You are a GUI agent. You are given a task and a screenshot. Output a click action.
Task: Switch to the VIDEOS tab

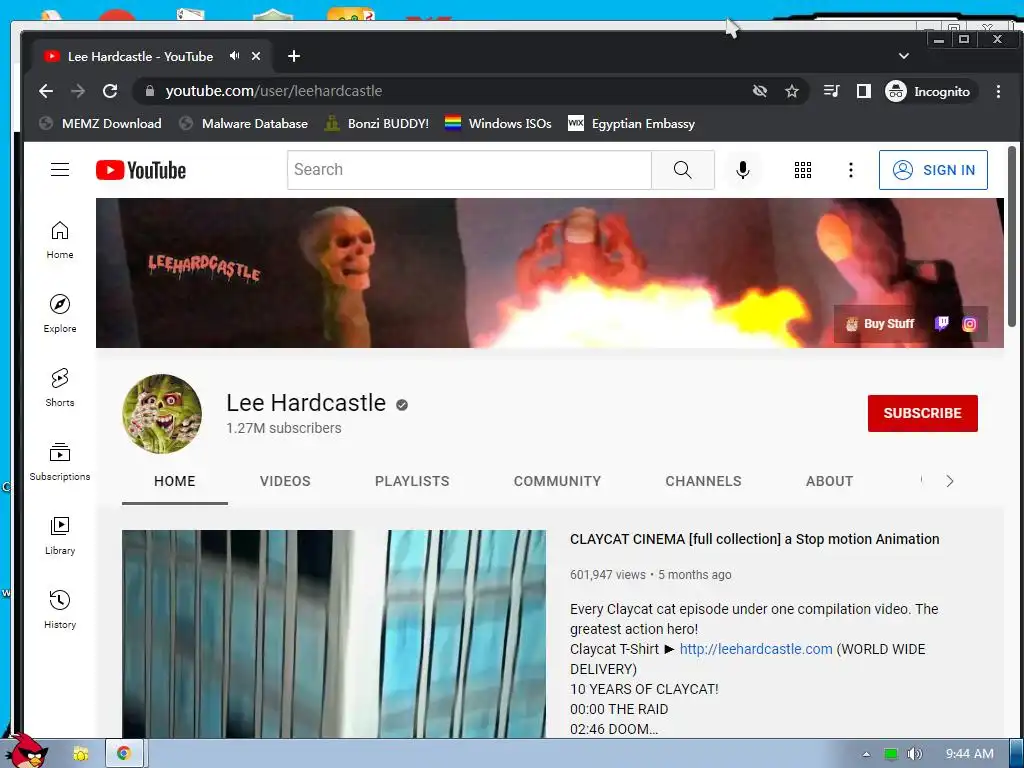click(285, 481)
